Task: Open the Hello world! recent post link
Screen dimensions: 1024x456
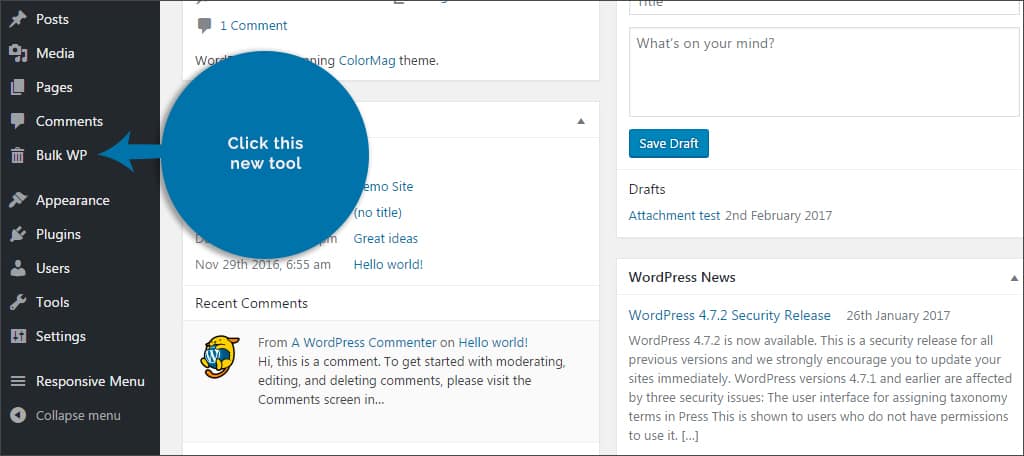Action: pos(388,265)
